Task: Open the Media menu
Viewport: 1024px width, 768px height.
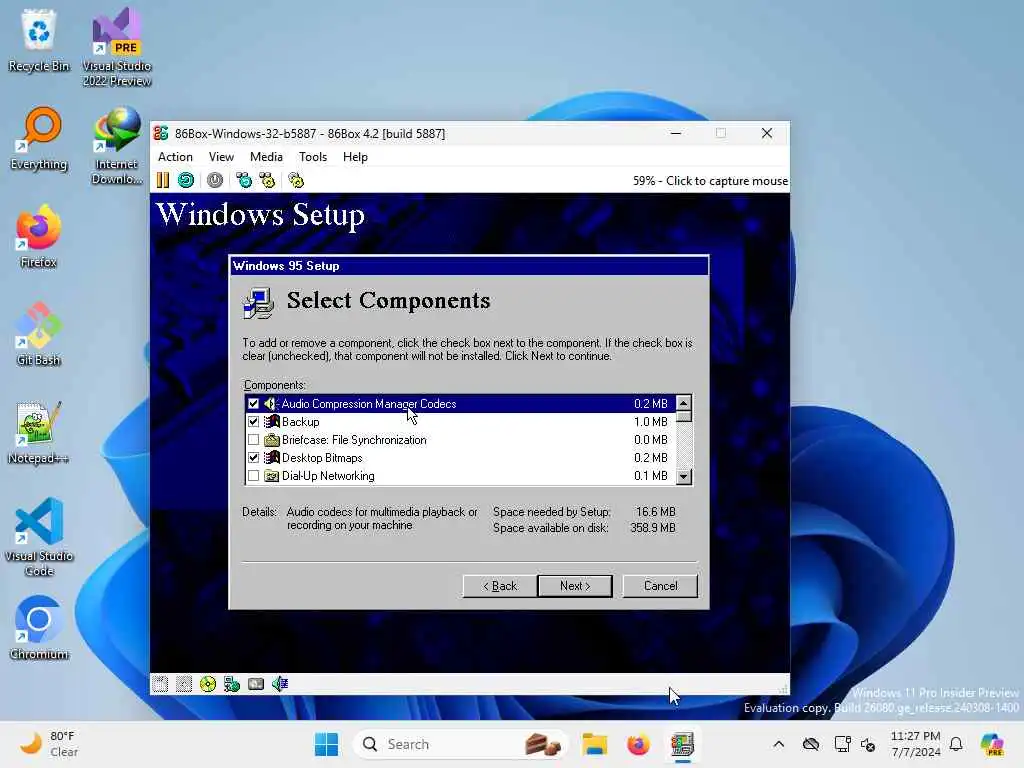Action: click(x=266, y=157)
